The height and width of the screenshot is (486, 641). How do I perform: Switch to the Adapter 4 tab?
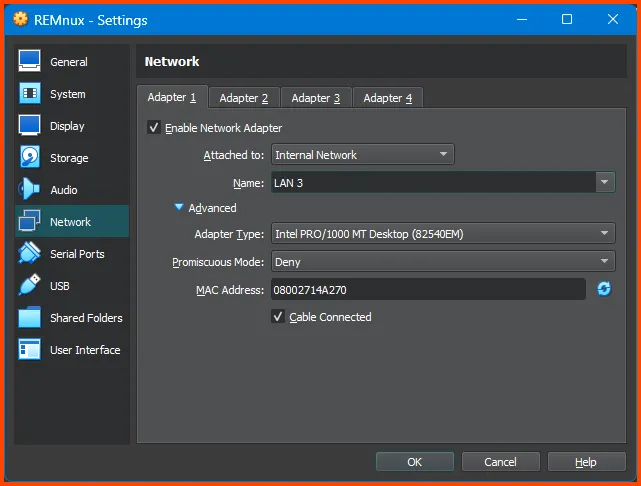(x=388, y=98)
